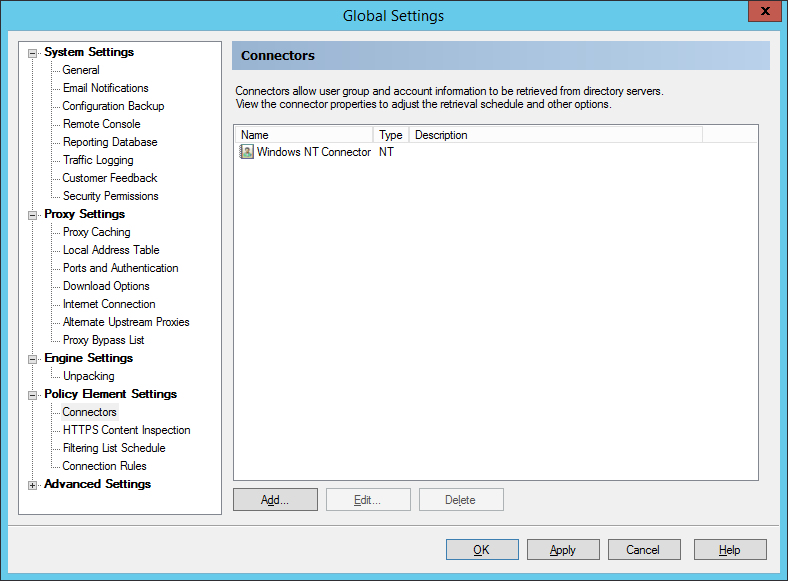
Task: Sort connectors by Type column
Action: 391,135
